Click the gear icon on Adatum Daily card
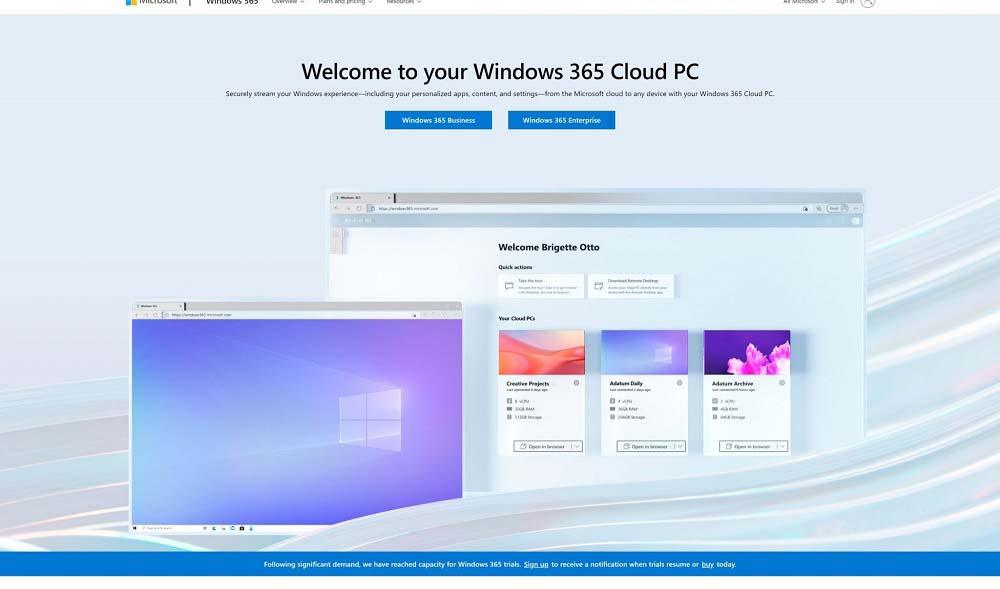 680,383
